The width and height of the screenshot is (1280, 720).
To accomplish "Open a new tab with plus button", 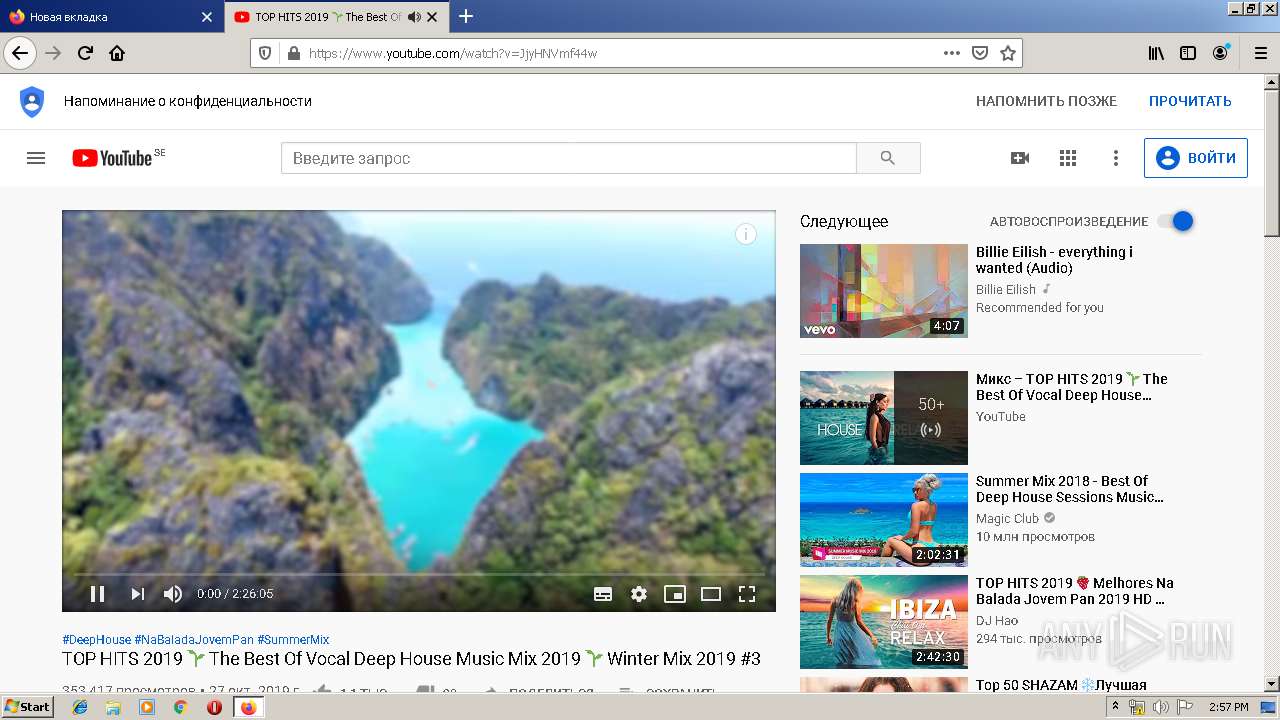I will click(x=466, y=16).
